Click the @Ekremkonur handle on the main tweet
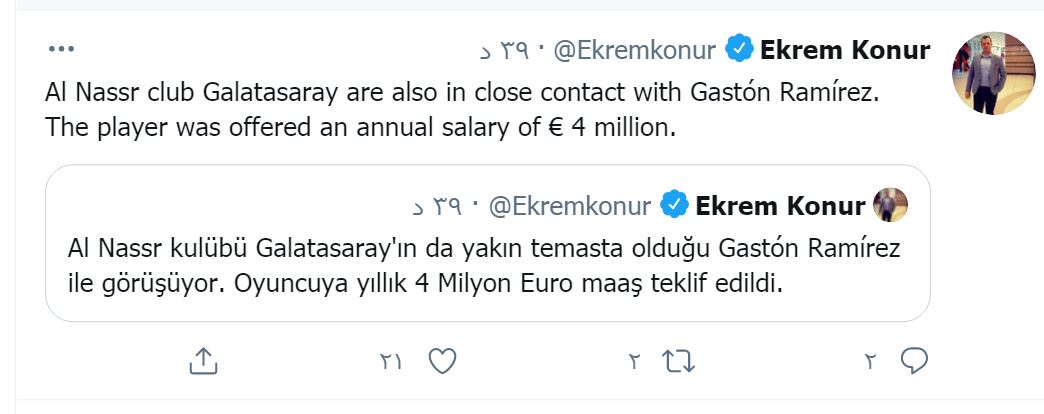The height and width of the screenshot is (414, 1044). (x=637, y=49)
